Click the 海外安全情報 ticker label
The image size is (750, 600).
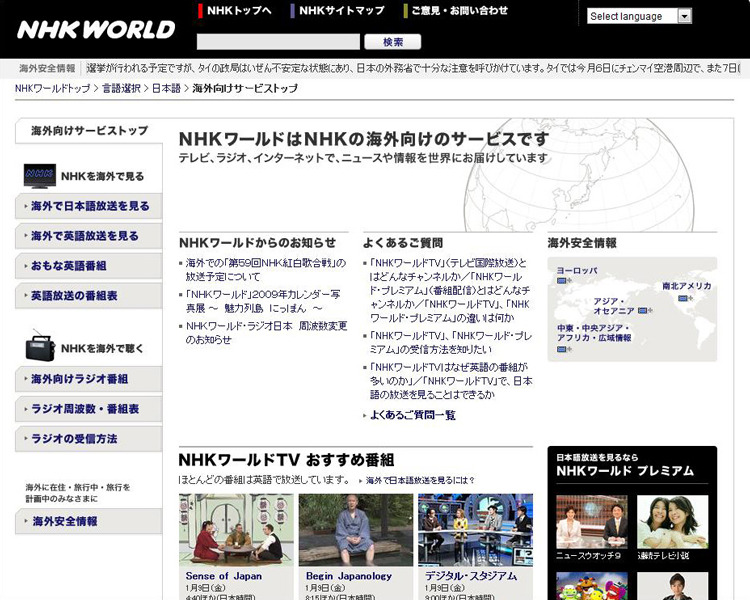coord(47,68)
